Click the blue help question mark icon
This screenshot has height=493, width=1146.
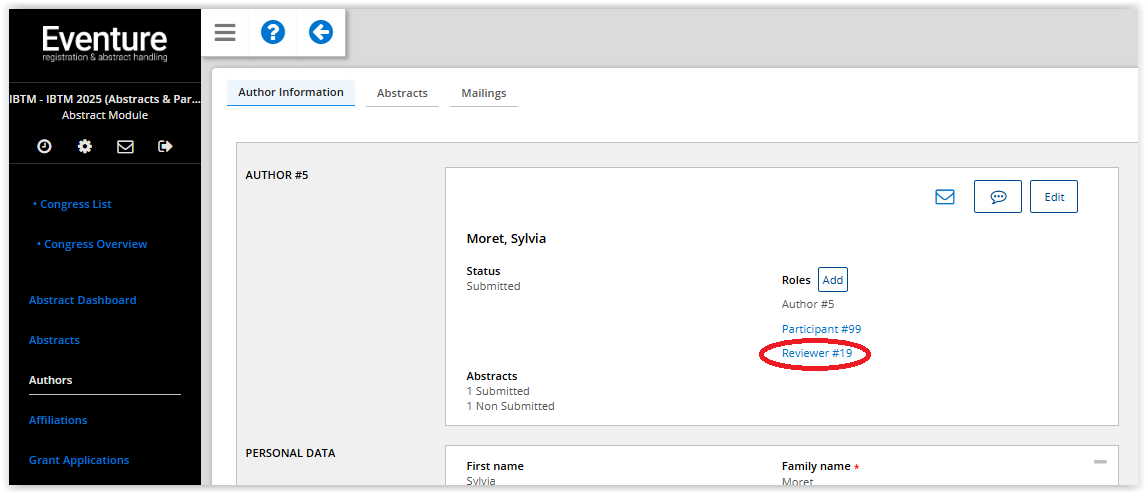(x=273, y=33)
